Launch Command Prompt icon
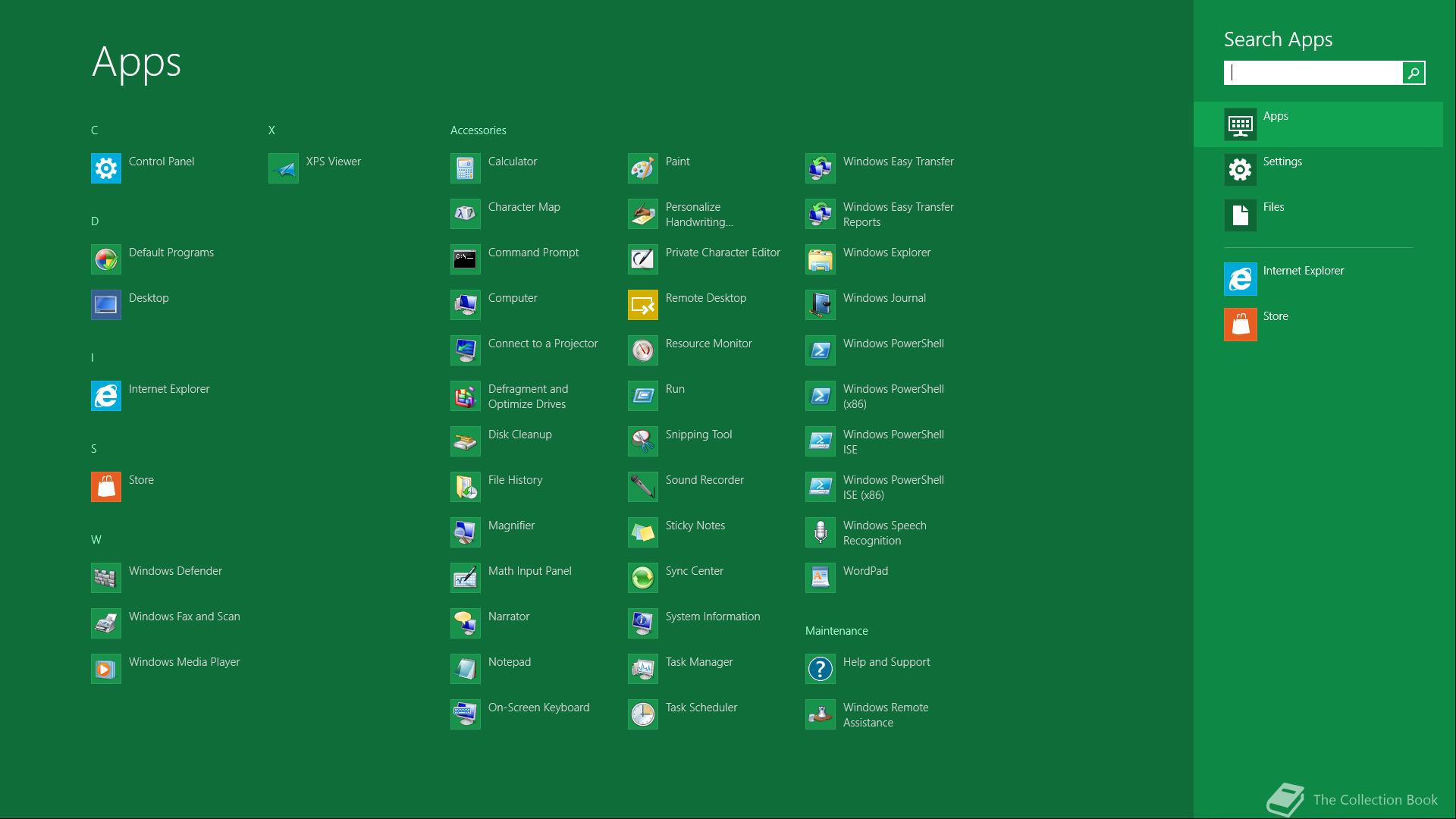The image size is (1456, 819). (466, 259)
